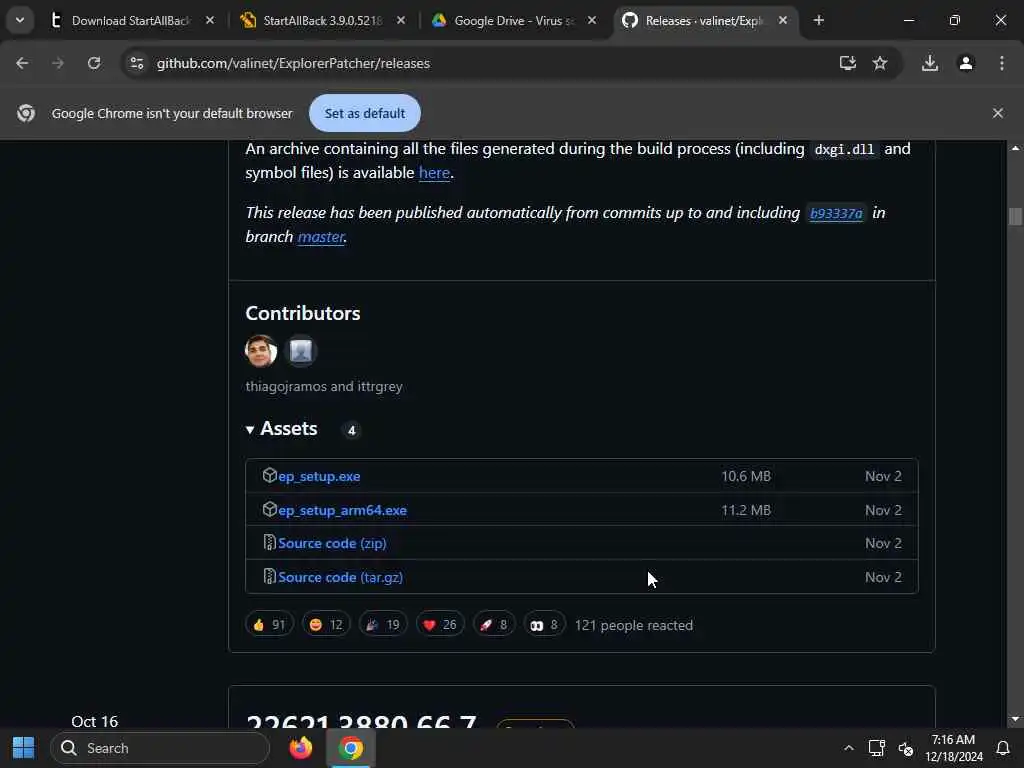The width and height of the screenshot is (1024, 768).
Task: Download ep_setup.exe
Action: (x=319, y=477)
